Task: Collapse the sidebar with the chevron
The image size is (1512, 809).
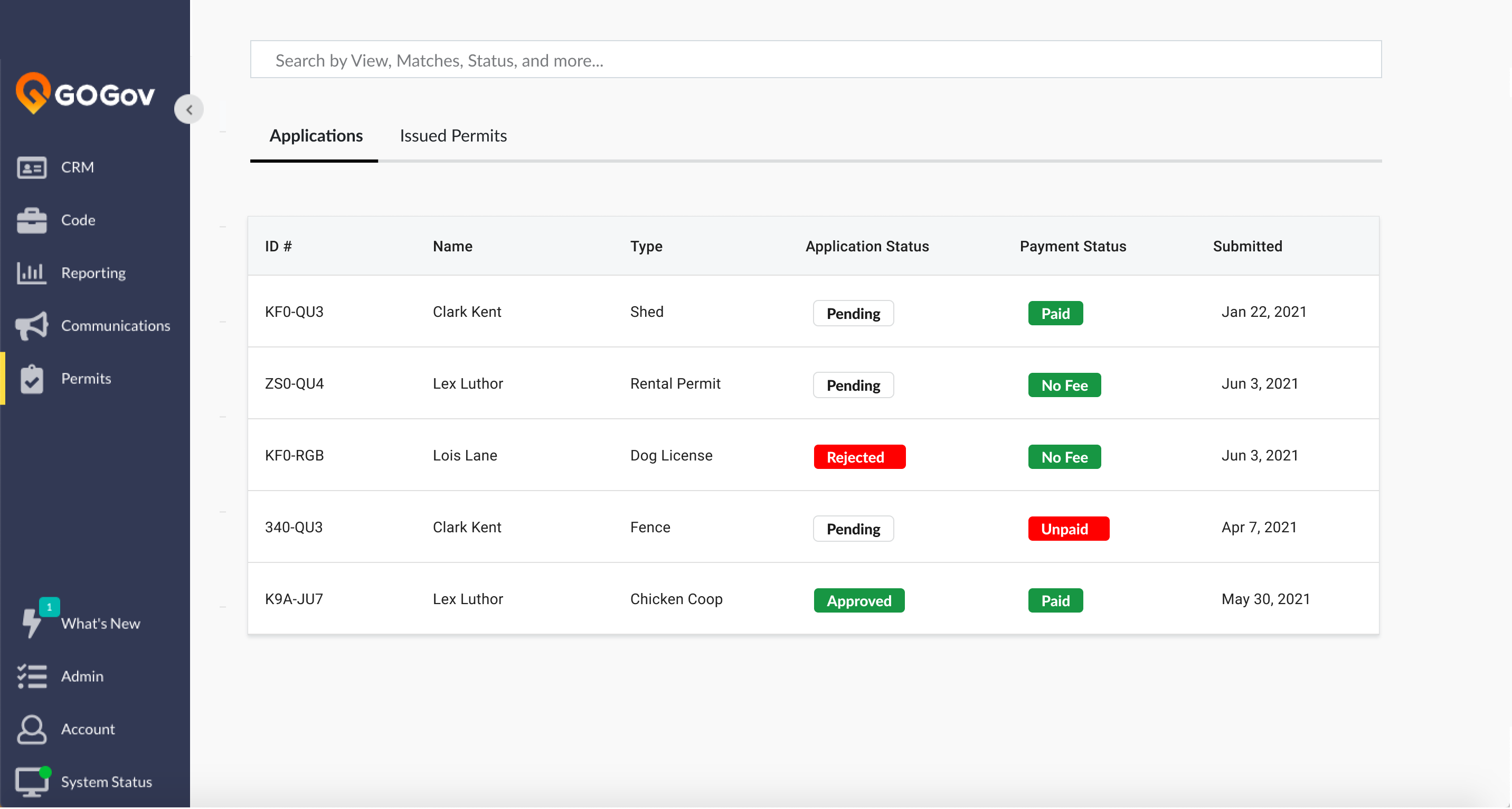Action: pyautogui.click(x=189, y=109)
